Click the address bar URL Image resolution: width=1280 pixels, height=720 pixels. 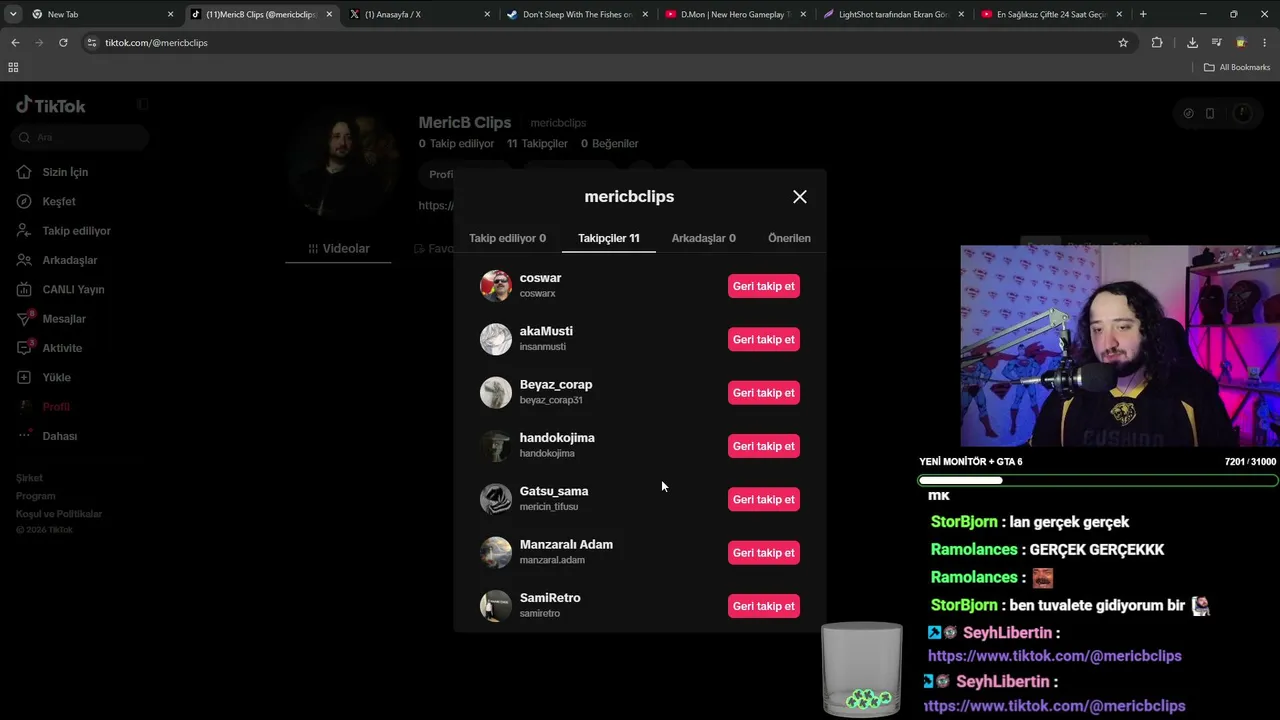tap(156, 43)
